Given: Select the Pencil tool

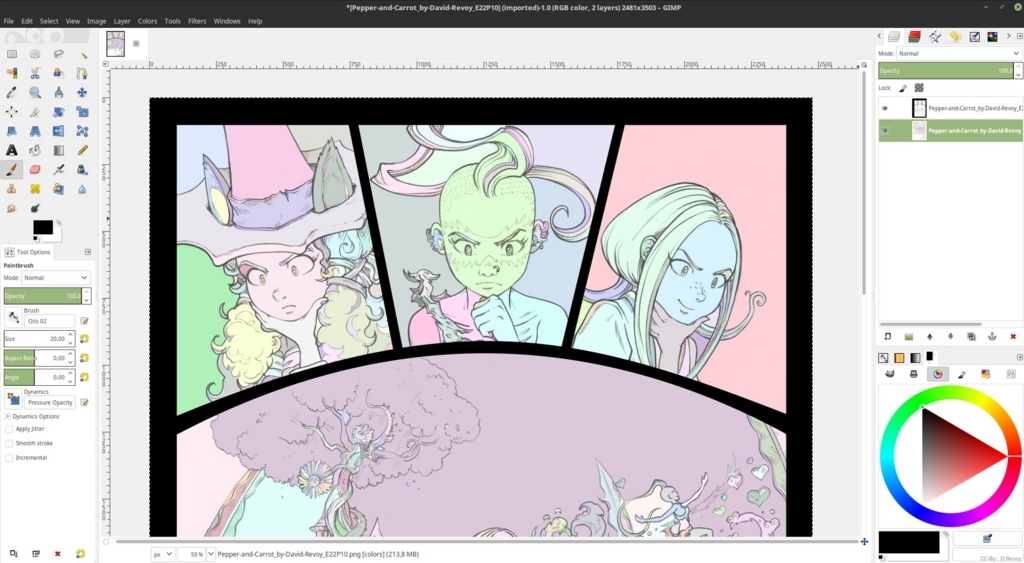Looking at the screenshot, I should tap(82, 150).
